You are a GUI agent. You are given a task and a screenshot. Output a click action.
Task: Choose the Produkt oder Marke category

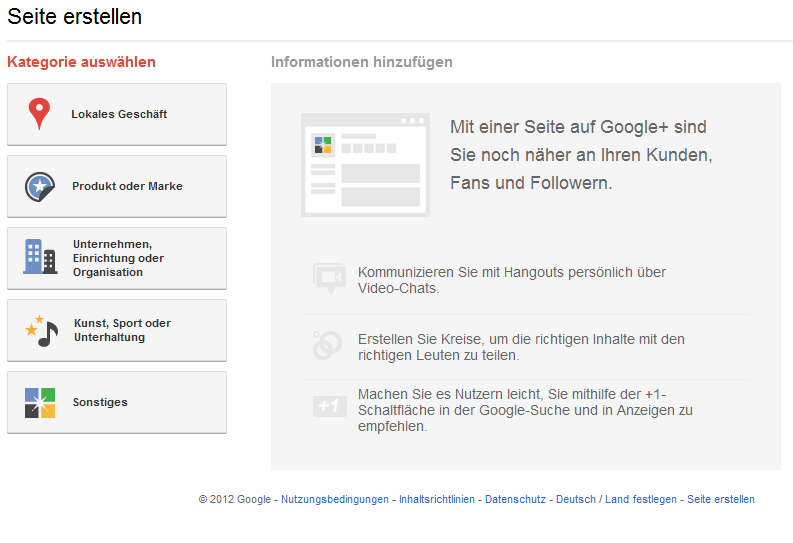click(x=117, y=186)
